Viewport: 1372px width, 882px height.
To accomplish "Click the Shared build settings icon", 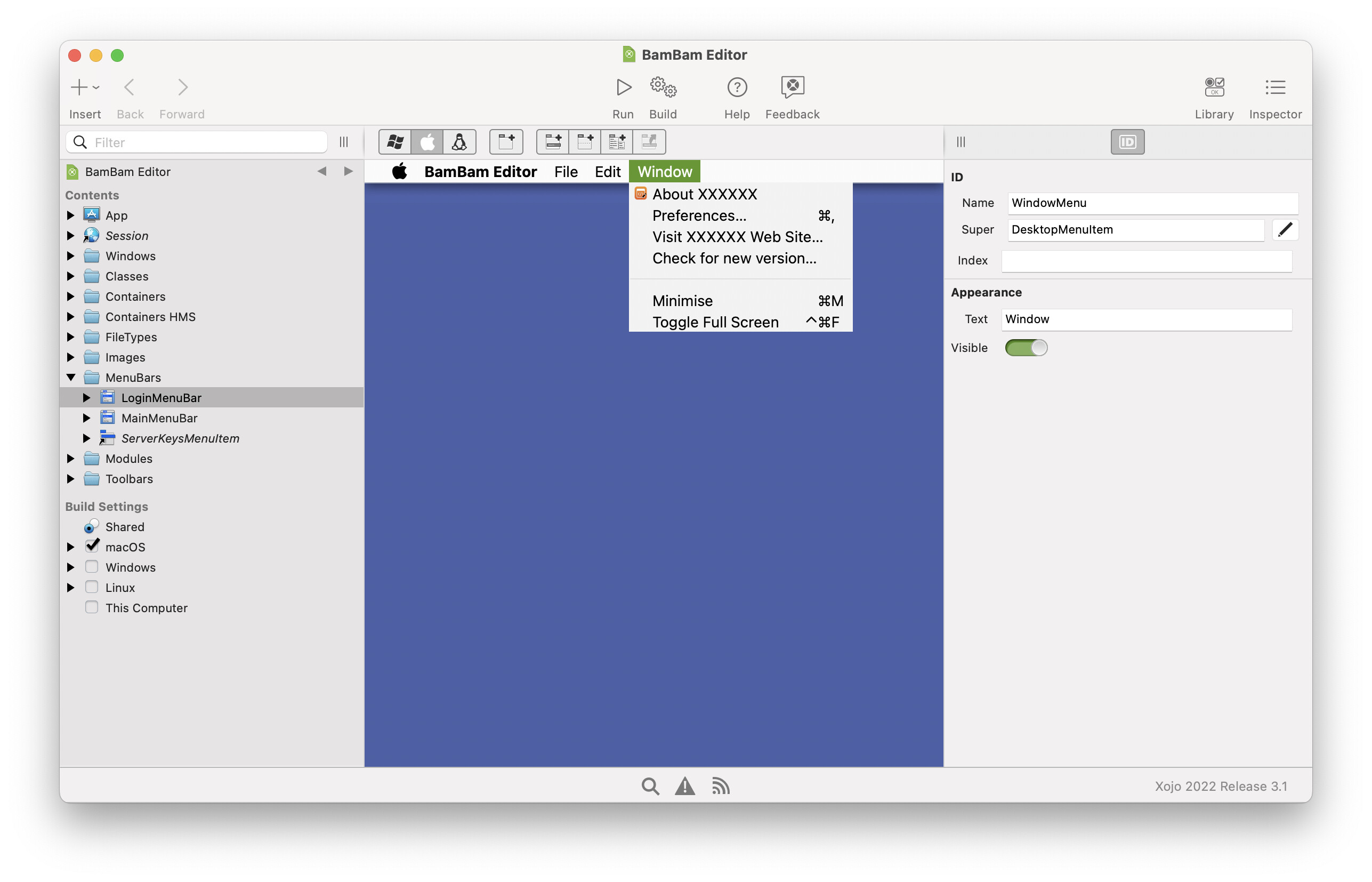I will click(91, 526).
